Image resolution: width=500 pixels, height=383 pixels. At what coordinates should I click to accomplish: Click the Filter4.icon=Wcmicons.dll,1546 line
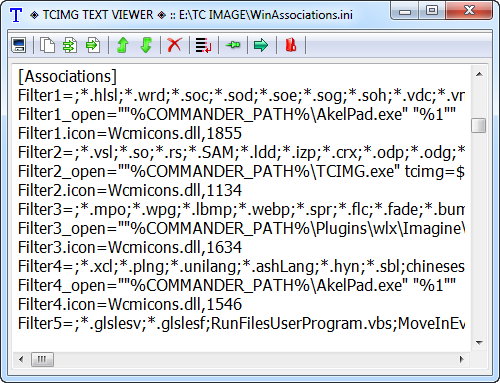tap(130, 305)
